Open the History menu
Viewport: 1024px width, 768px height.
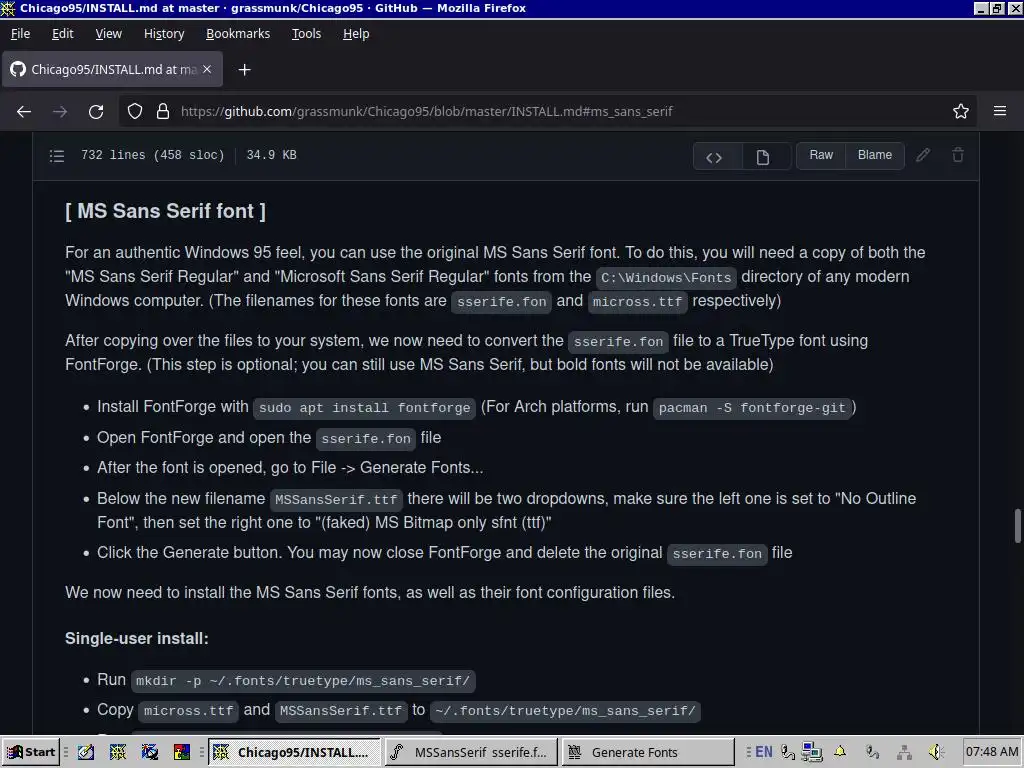[164, 33]
